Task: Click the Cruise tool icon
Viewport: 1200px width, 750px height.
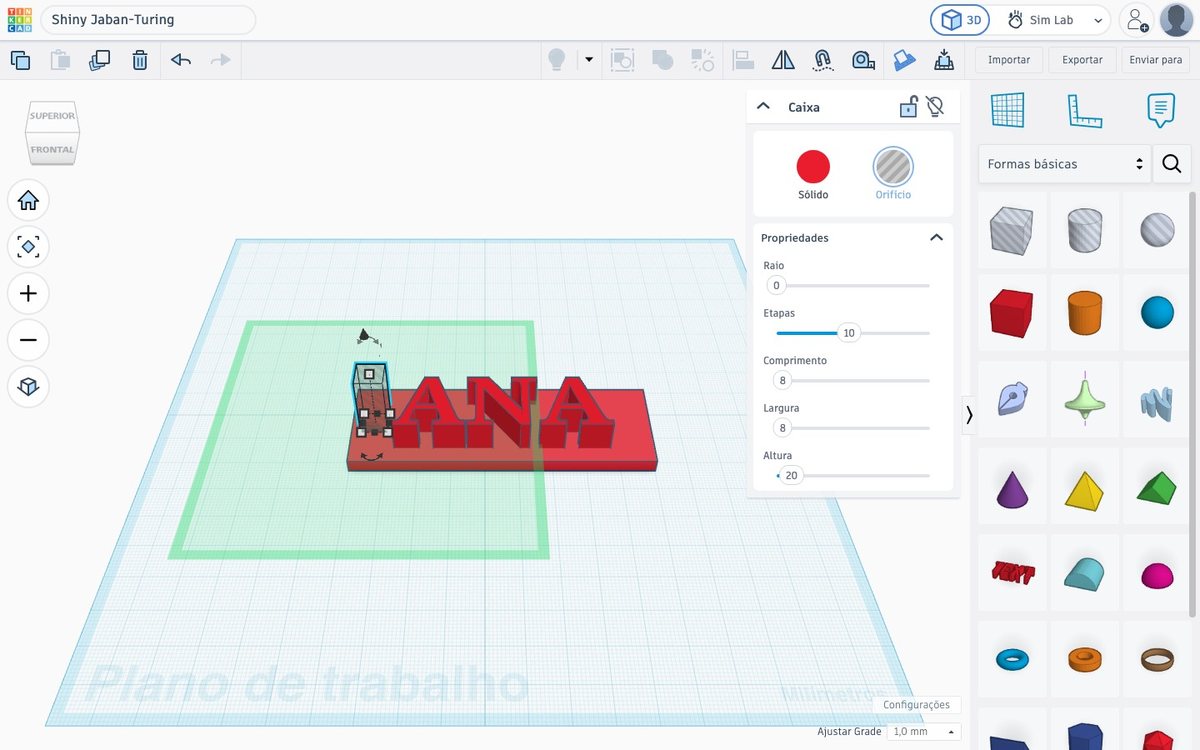Action: (823, 60)
